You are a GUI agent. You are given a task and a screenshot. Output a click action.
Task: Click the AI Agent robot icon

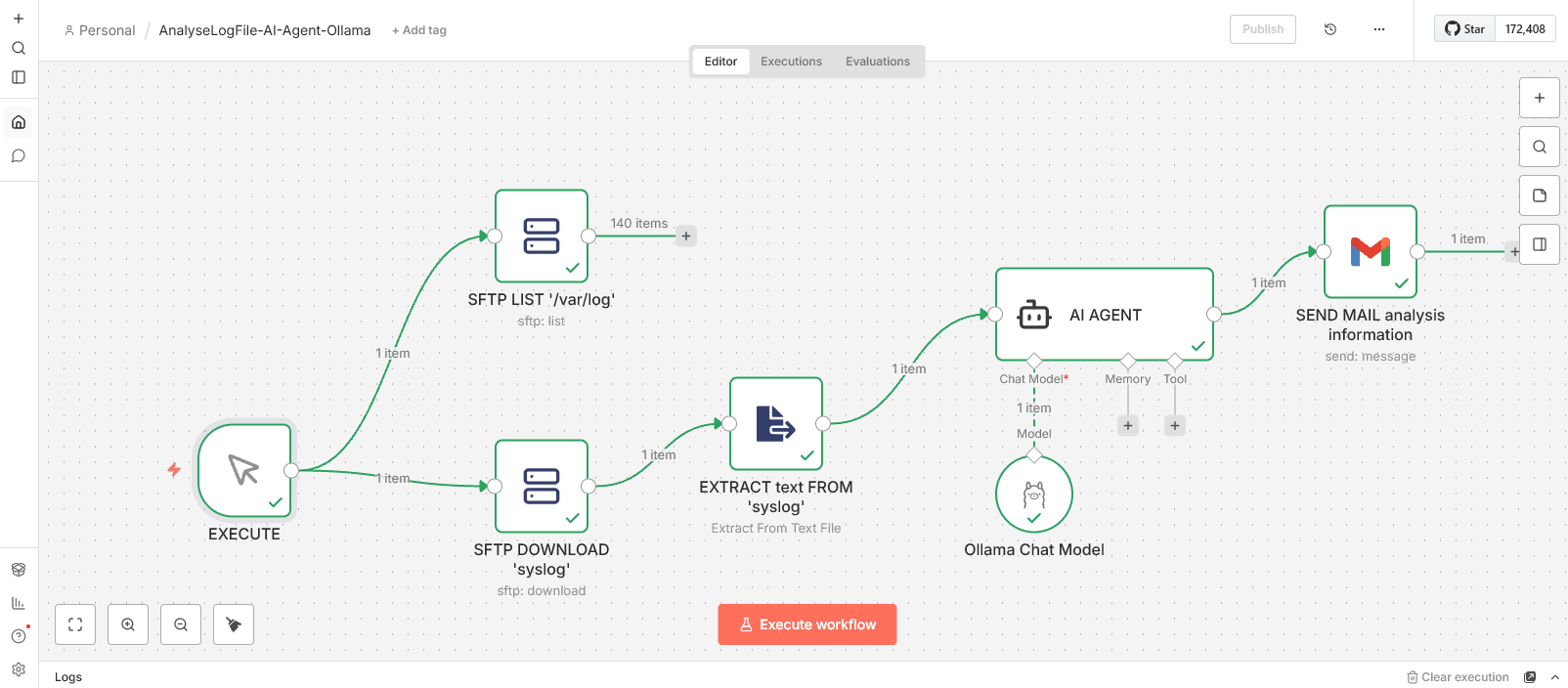pos(1033,315)
